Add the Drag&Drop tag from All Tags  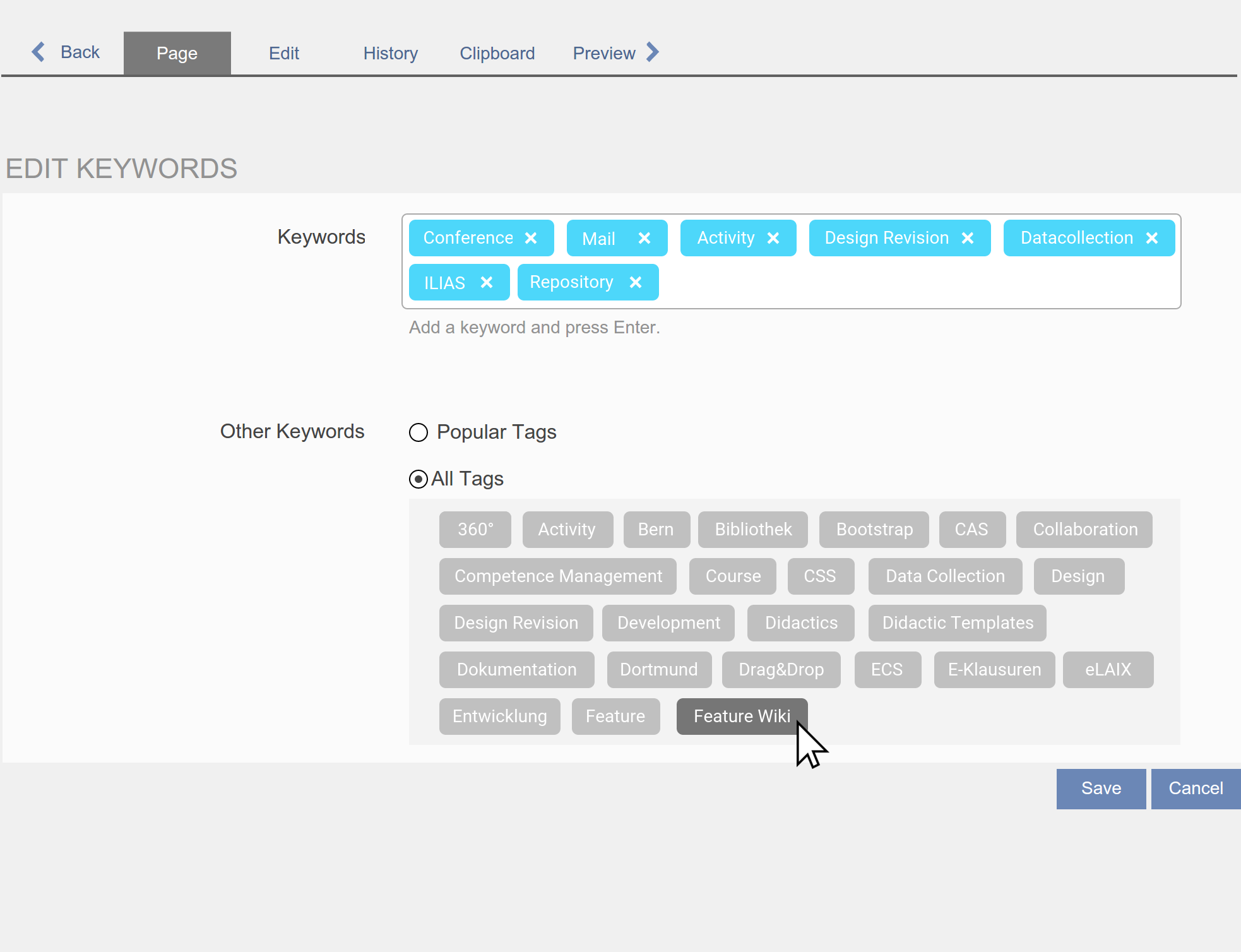click(x=781, y=670)
